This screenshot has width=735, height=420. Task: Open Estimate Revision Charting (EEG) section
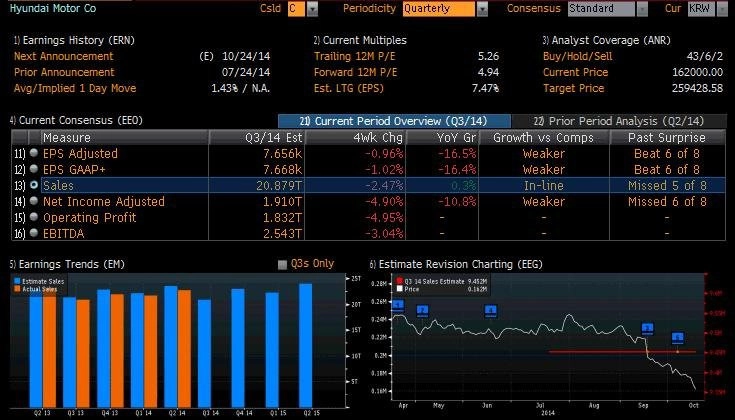coord(456,264)
